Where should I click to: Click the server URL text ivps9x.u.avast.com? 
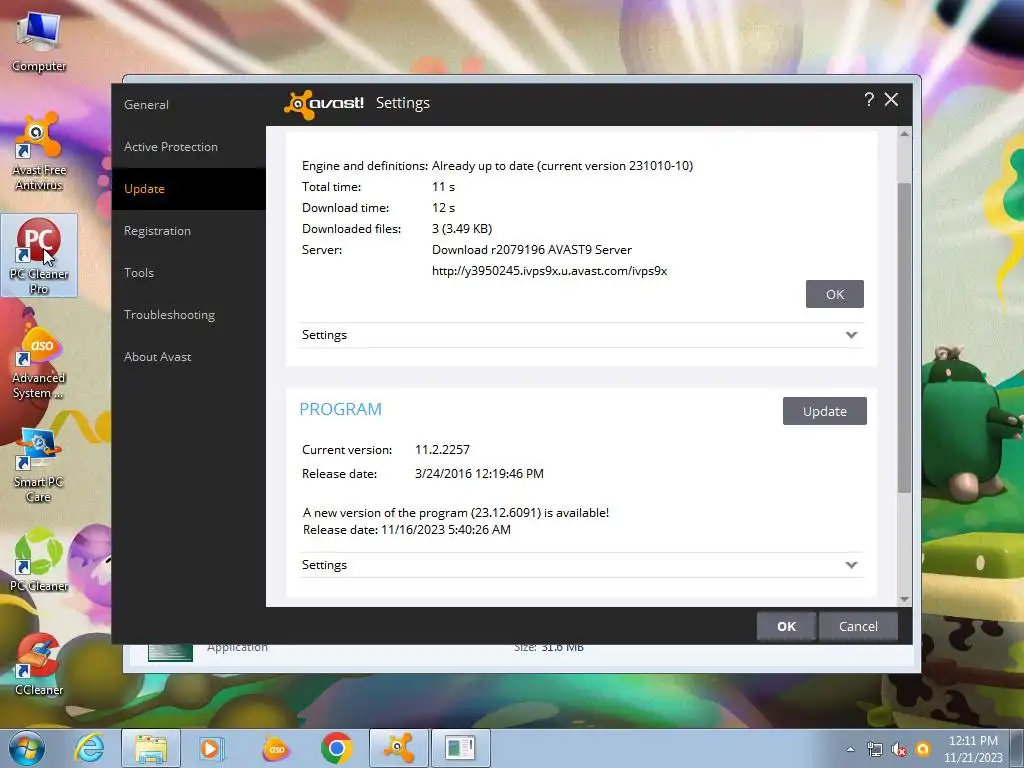pyautogui.click(x=549, y=271)
